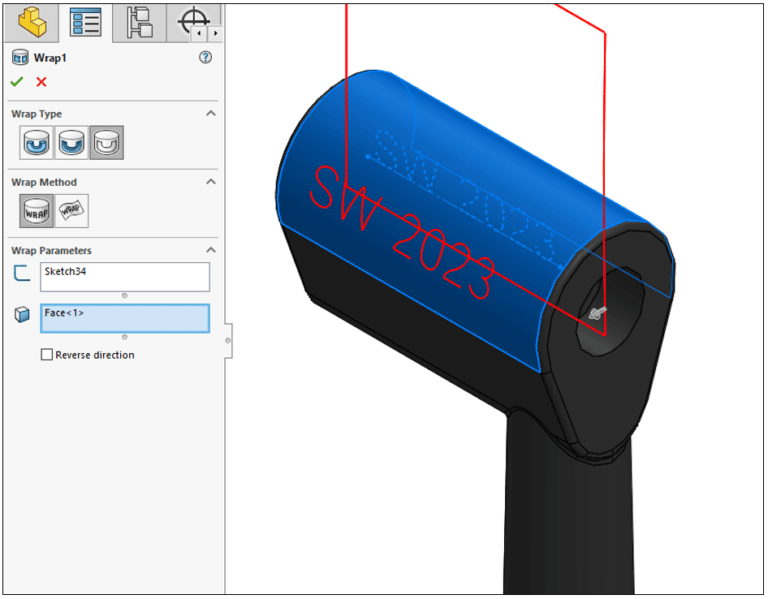
Task: Click the Wrap Method section title
Action: (44, 182)
